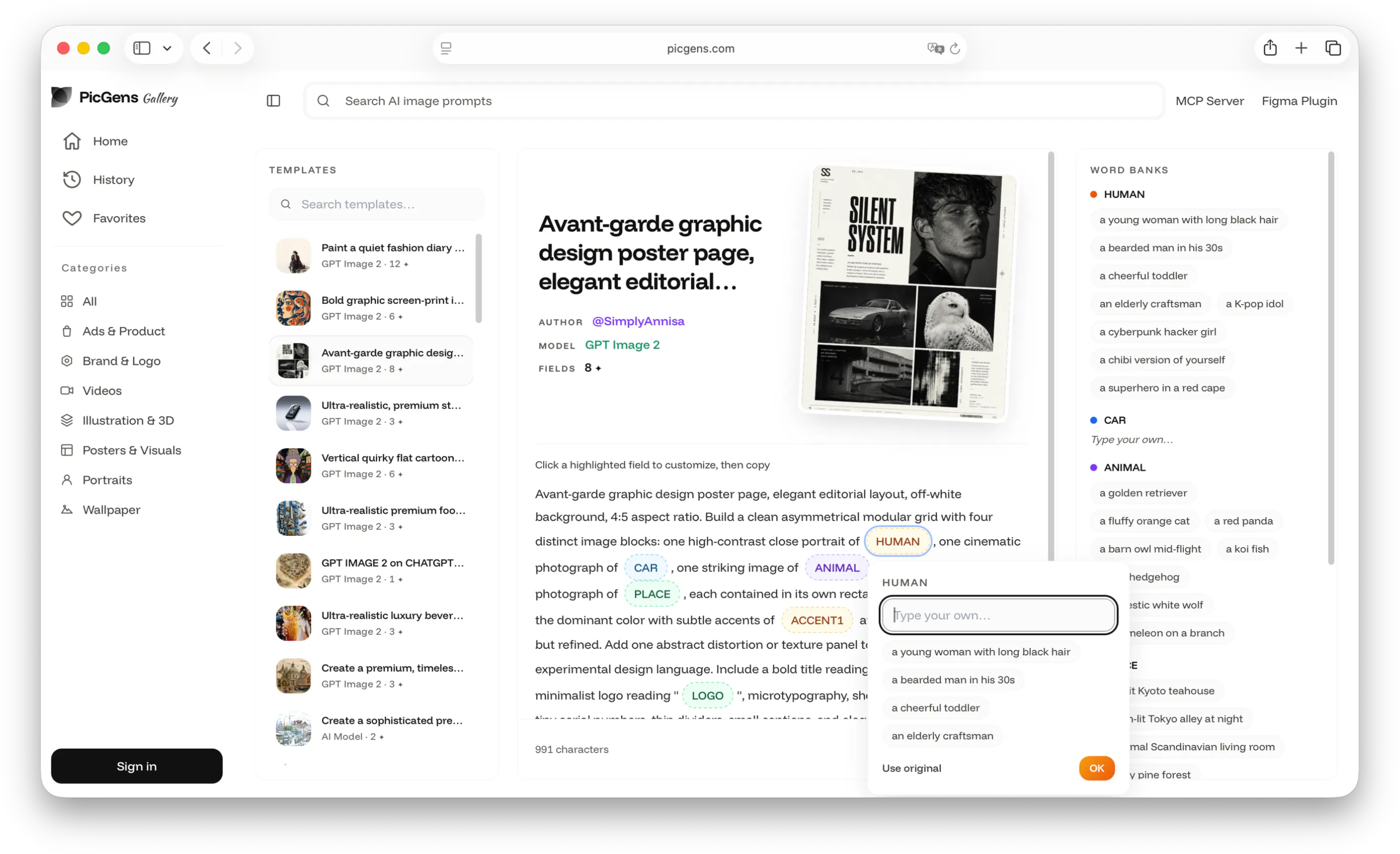Viewport: 1400px width, 854px height.
Task: Focus the Search AI image prompts field
Action: 734,101
